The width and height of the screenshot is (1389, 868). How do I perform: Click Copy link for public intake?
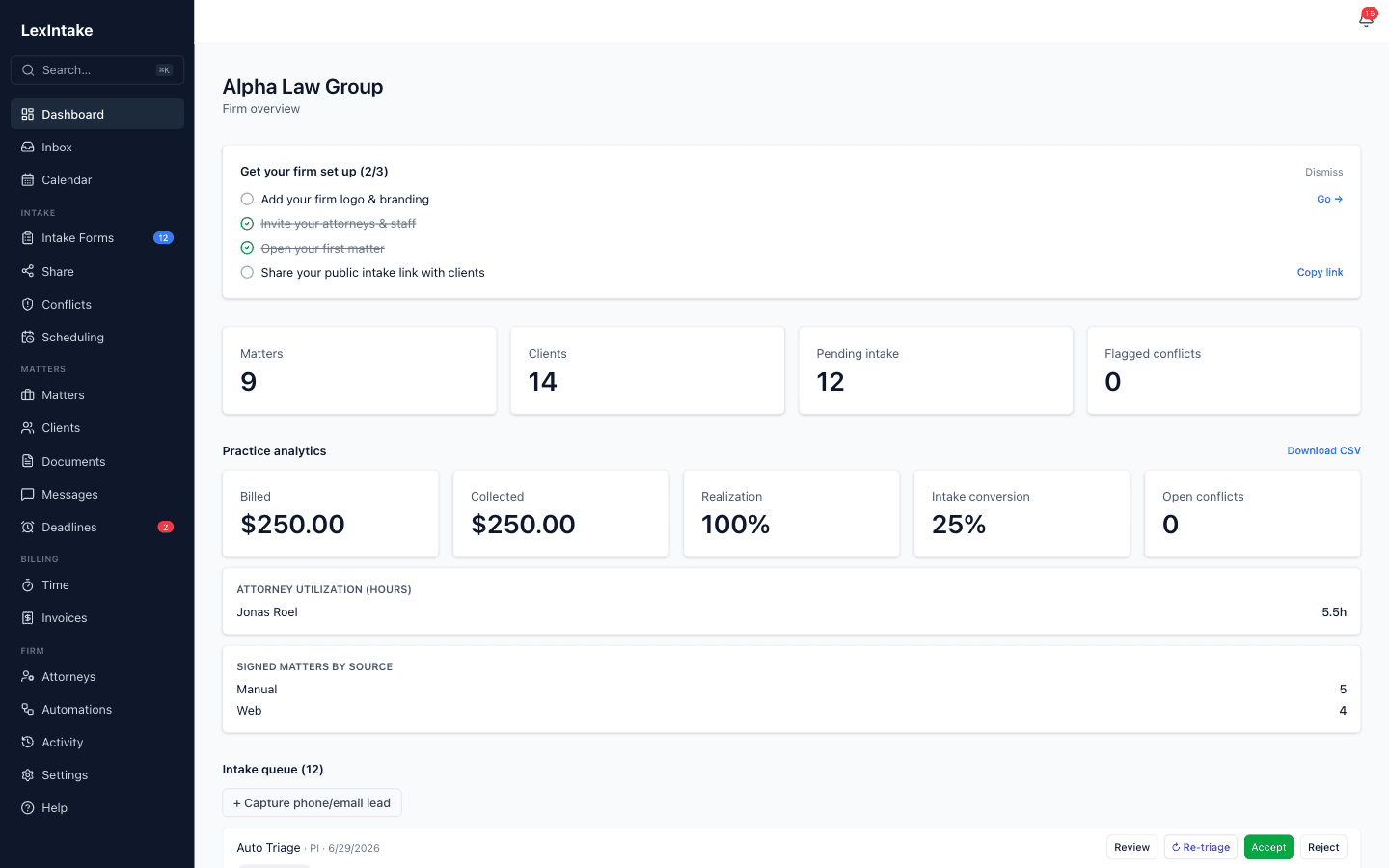1320,272
